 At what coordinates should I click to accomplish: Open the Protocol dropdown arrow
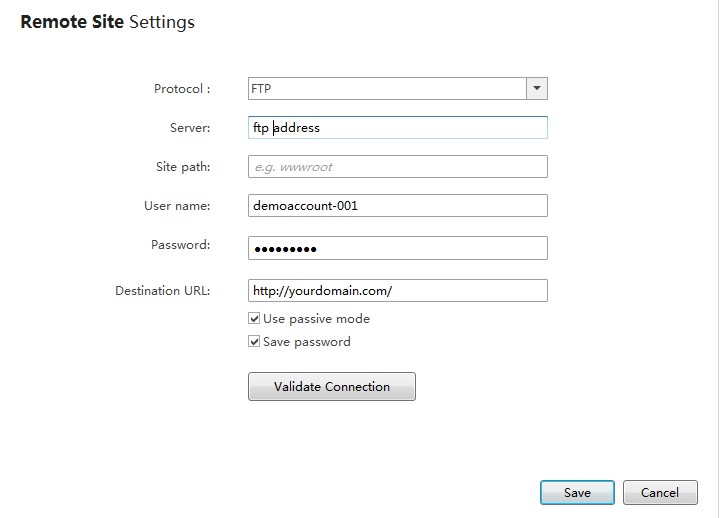[x=537, y=88]
